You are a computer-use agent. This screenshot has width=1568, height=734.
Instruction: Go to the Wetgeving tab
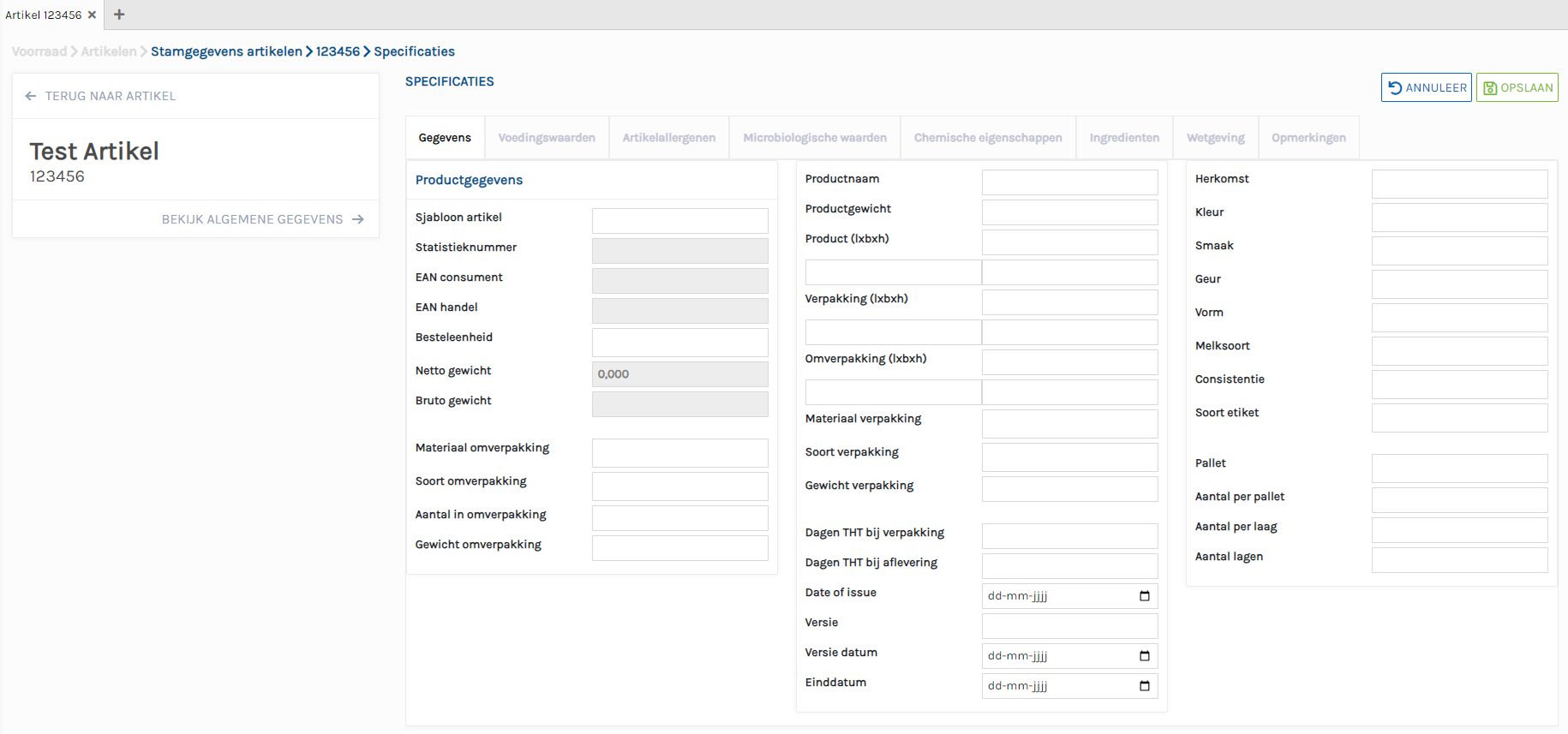(1215, 138)
